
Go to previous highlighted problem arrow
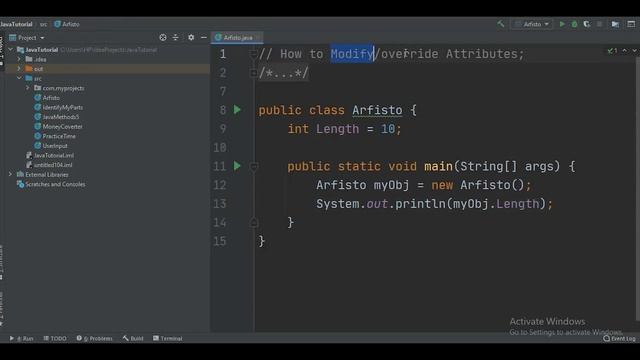pyautogui.click(x=624, y=51)
